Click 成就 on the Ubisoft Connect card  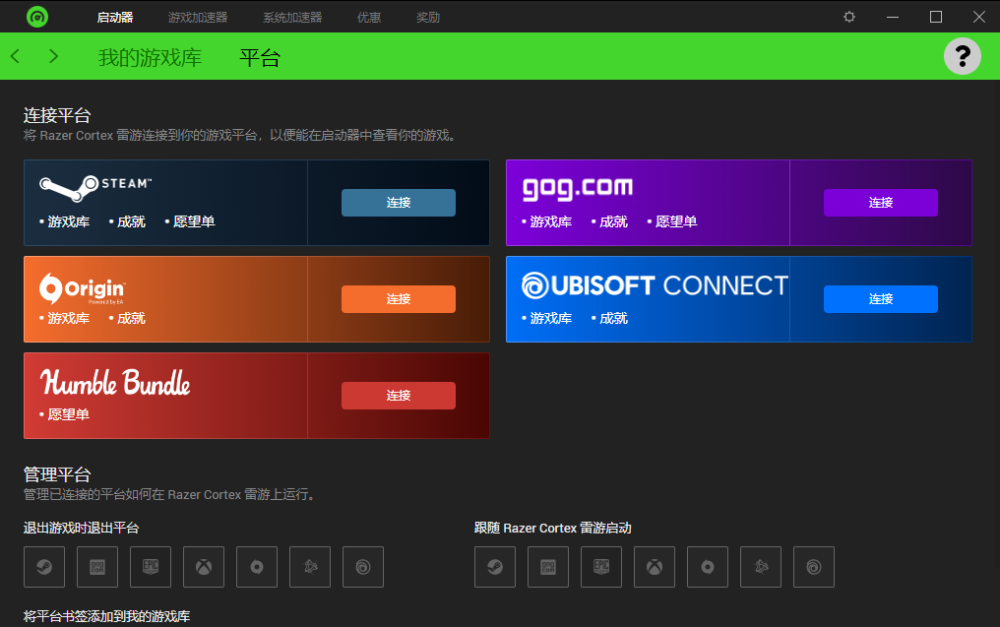coord(614,318)
